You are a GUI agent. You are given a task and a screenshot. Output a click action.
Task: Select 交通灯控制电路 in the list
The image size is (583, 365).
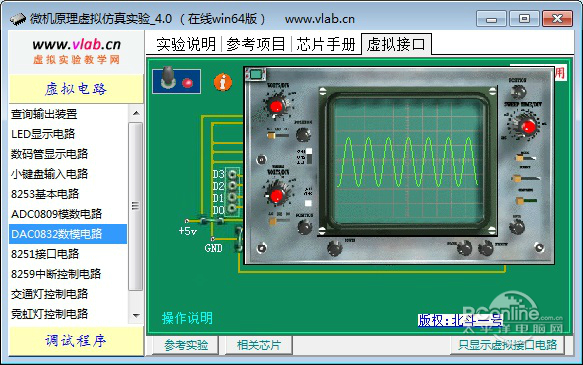(68, 294)
